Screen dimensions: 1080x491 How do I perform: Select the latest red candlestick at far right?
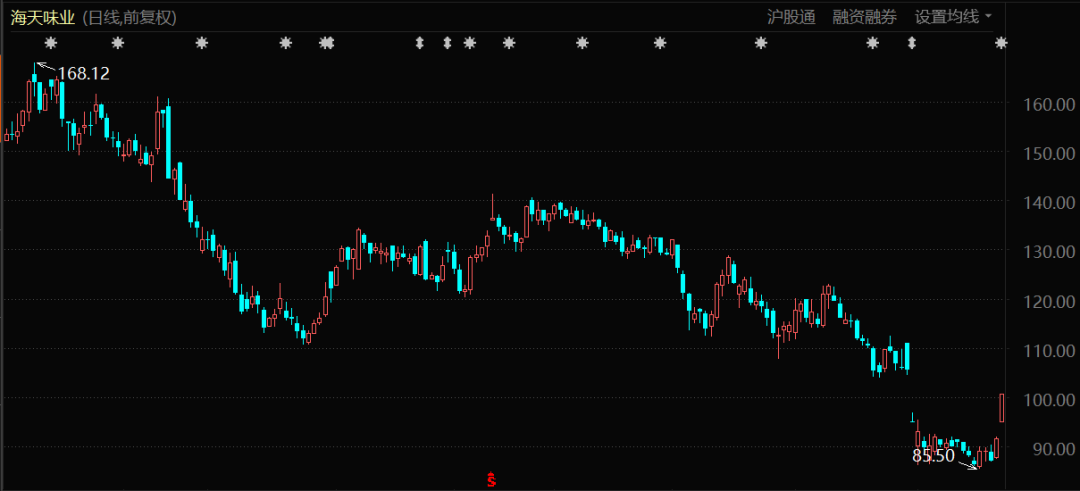(1002, 407)
